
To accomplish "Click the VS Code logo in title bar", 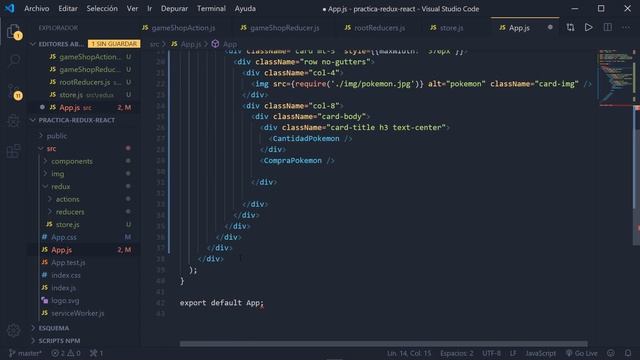I will pyautogui.click(x=10, y=8).
